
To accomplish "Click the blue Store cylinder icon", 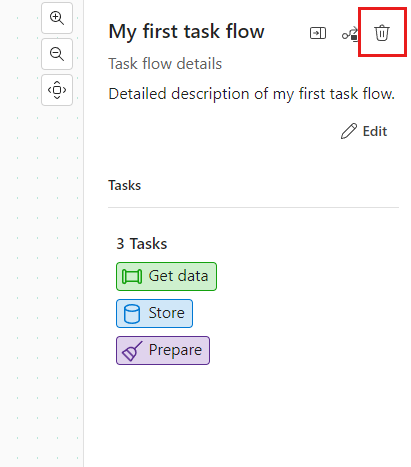I will click(132, 314).
